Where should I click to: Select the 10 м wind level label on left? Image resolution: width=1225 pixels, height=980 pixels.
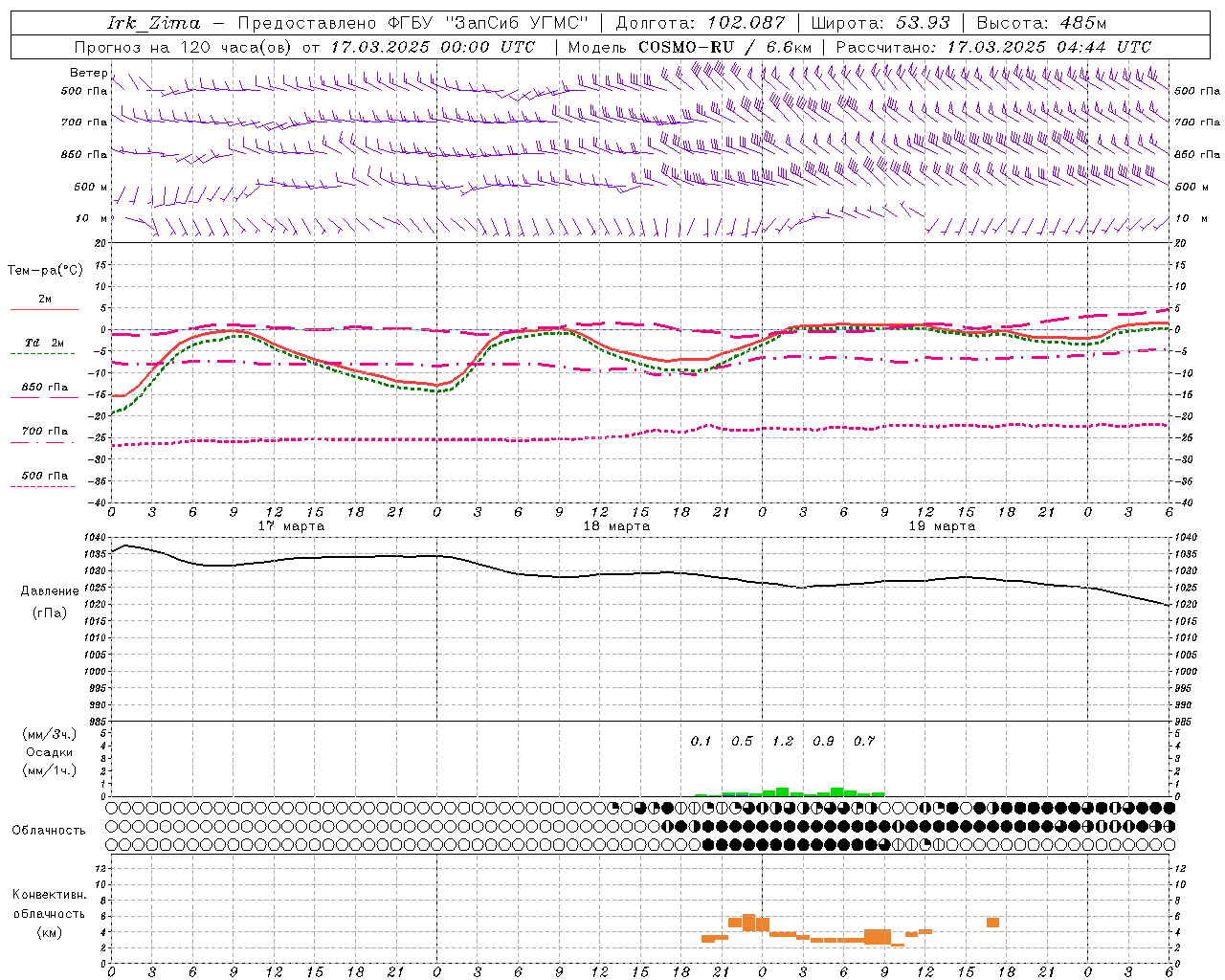91,218
